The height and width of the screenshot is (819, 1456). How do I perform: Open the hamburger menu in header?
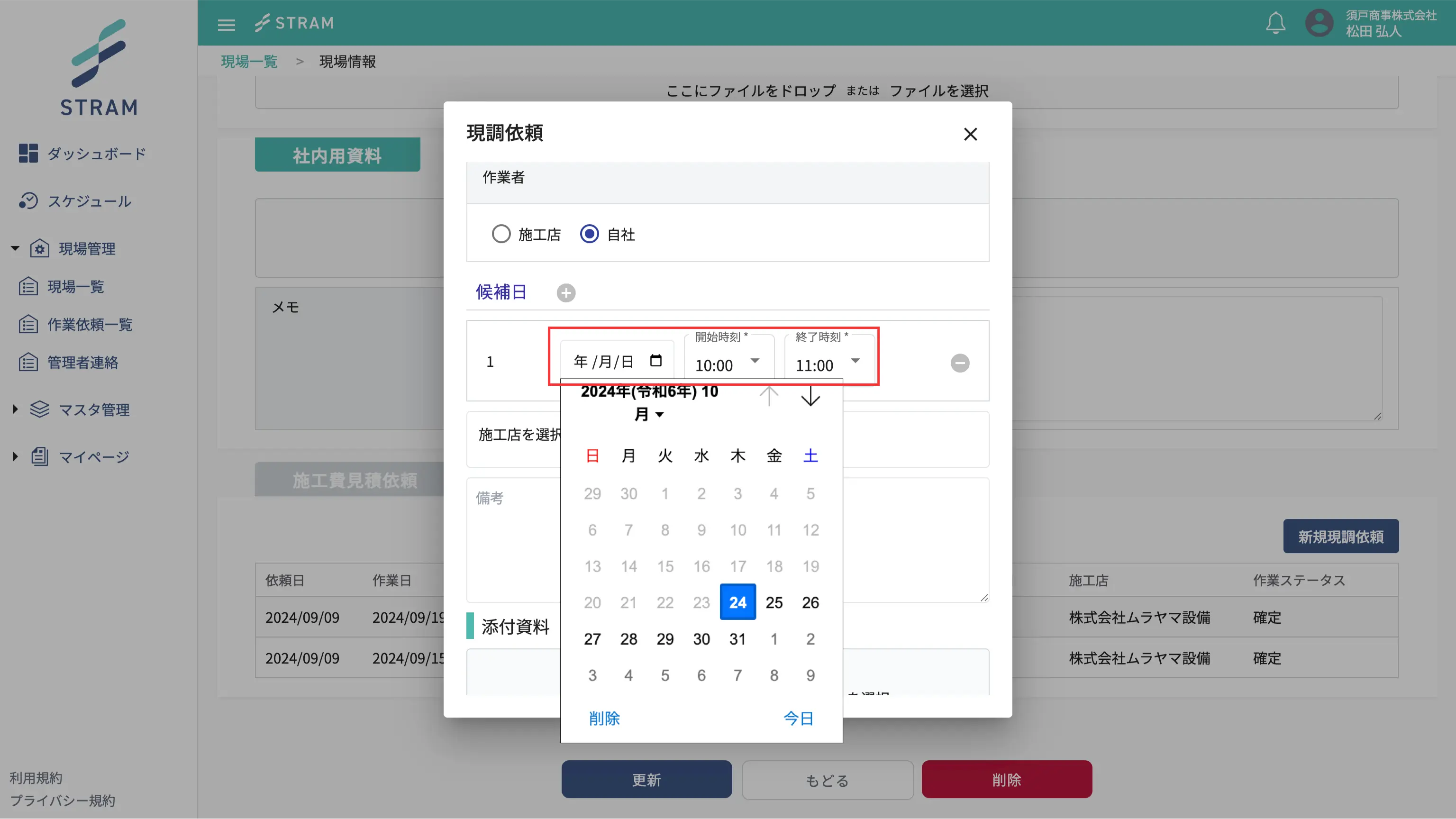tap(226, 24)
